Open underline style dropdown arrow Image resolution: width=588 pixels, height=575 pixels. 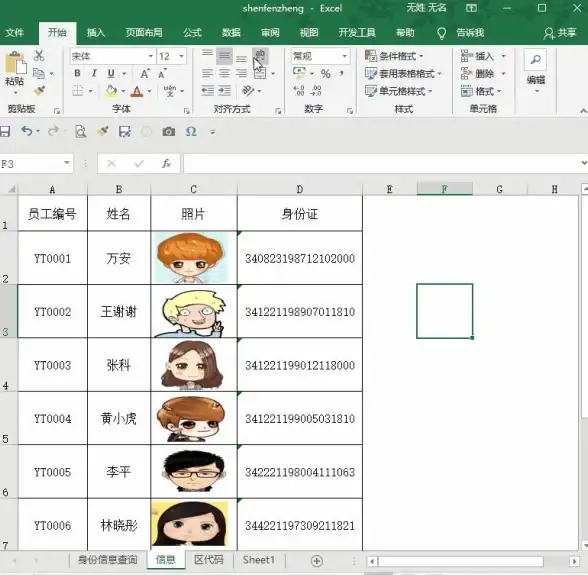pos(124,74)
